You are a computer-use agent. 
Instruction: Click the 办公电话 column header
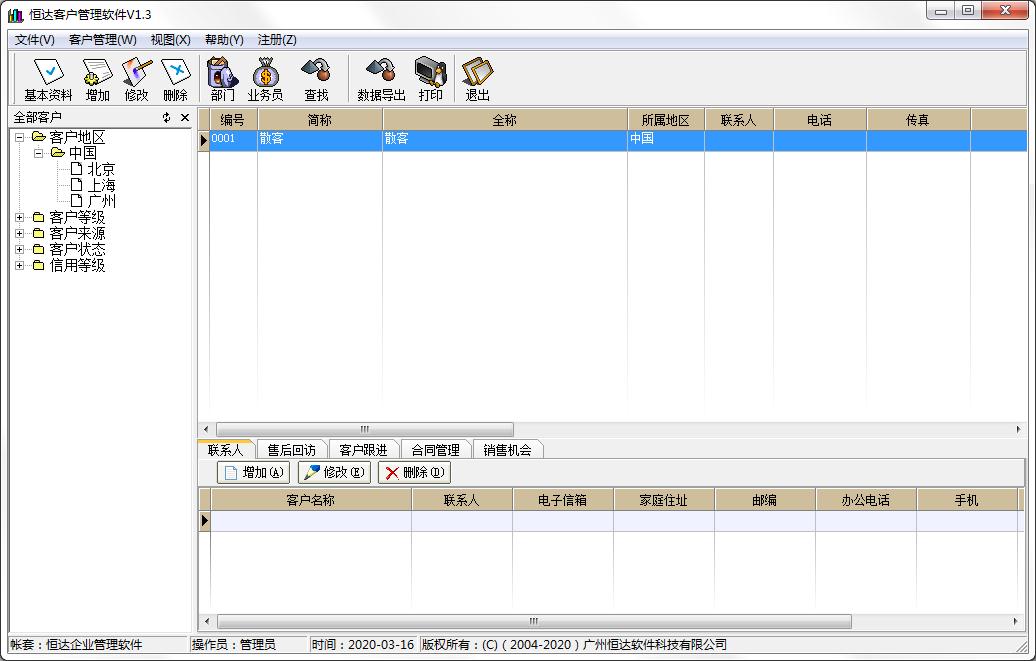click(866, 500)
